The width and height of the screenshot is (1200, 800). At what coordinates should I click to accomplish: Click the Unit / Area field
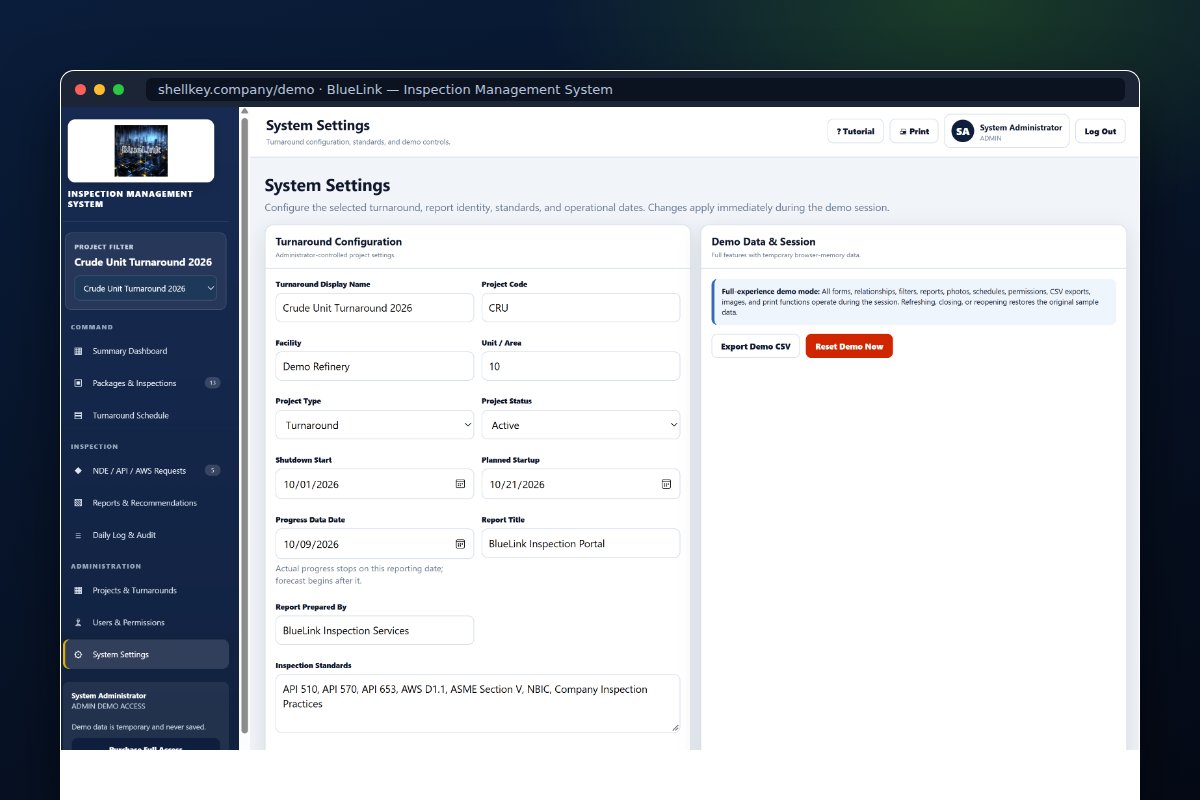point(581,366)
